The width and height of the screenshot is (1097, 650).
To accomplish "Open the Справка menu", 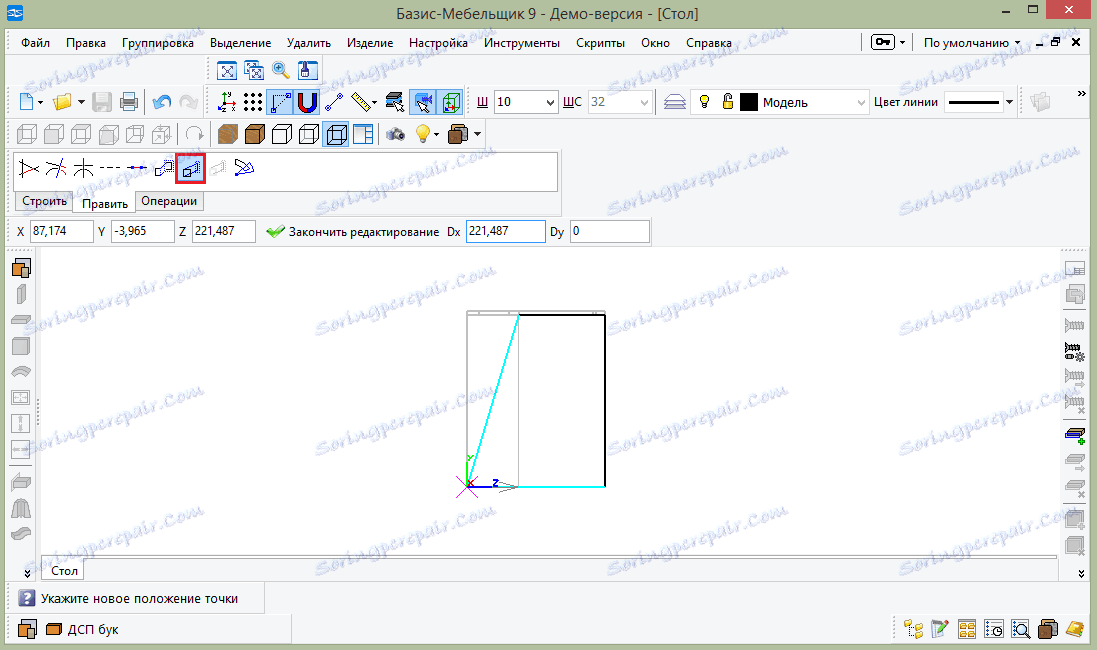I will [x=709, y=43].
